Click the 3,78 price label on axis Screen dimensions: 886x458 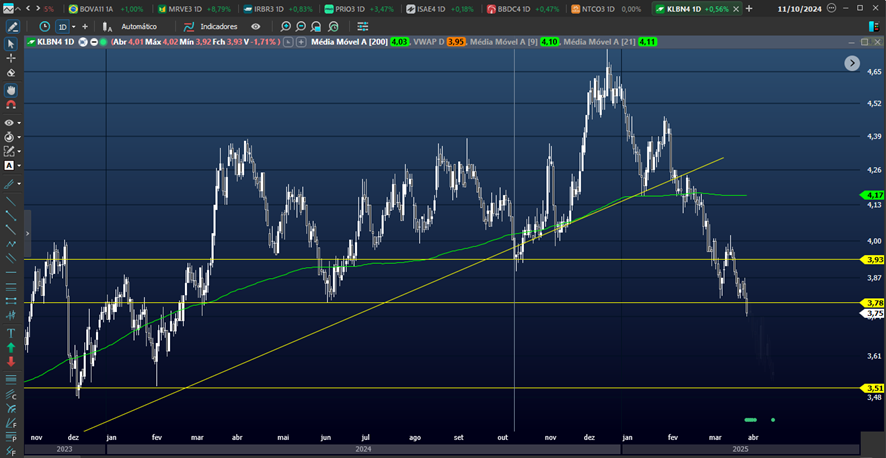tap(873, 302)
